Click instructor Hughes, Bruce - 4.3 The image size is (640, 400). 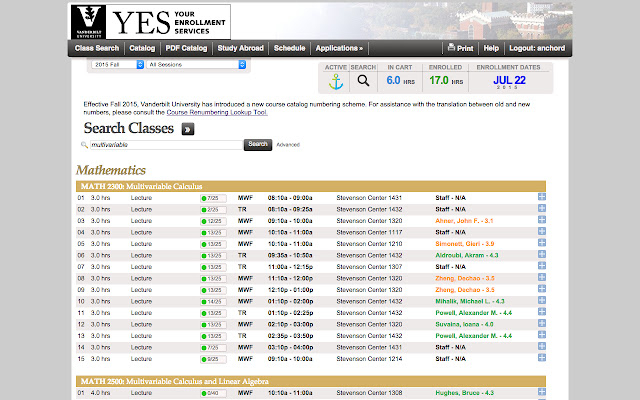point(464,393)
